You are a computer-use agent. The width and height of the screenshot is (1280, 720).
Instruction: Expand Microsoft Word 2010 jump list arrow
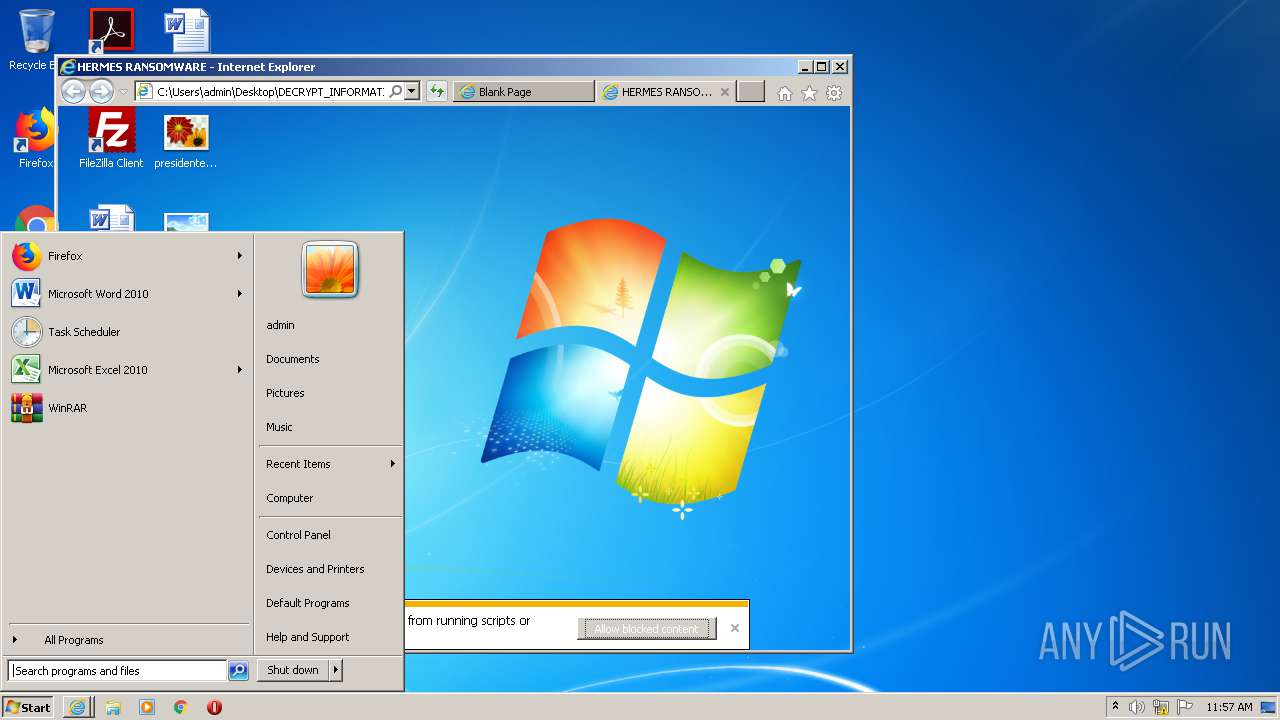(x=240, y=294)
